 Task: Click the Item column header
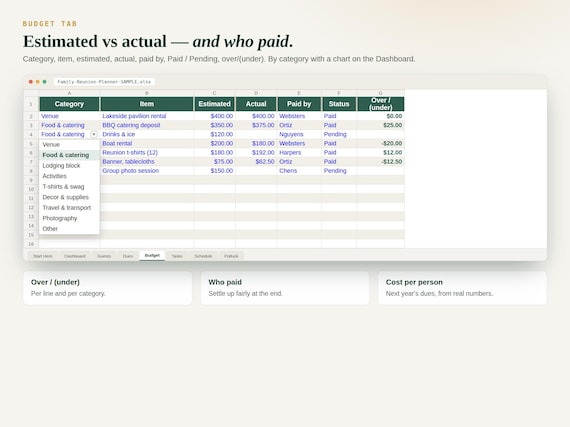pos(147,104)
